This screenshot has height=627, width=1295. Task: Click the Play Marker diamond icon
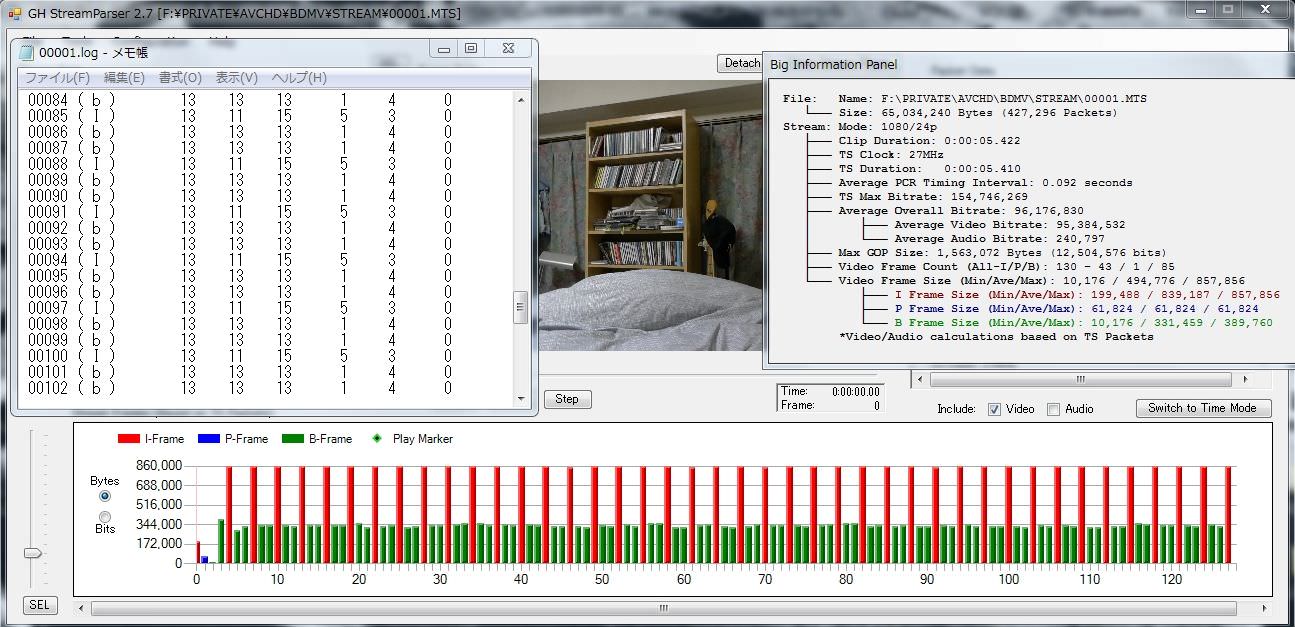tap(376, 439)
